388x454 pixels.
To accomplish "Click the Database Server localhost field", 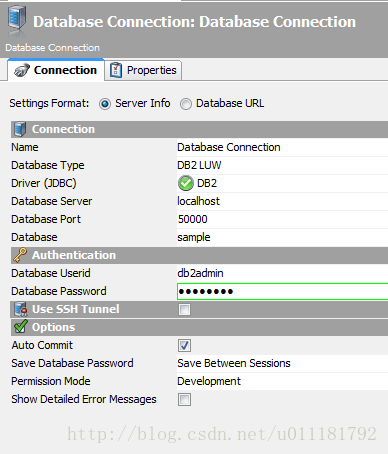I will (x=282, y=201).
